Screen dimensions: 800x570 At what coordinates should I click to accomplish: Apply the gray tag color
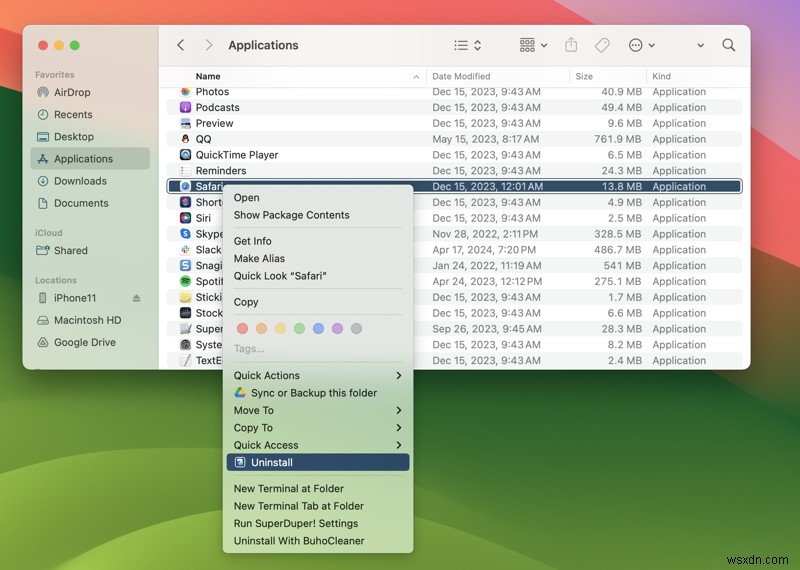coord(357,329)
